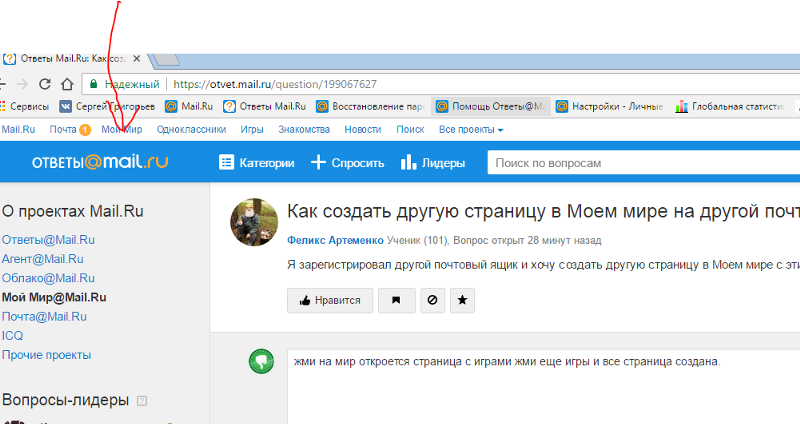800x424 pixels.
Task: Click the forward navigation arrow
Action: pos(22,84)
